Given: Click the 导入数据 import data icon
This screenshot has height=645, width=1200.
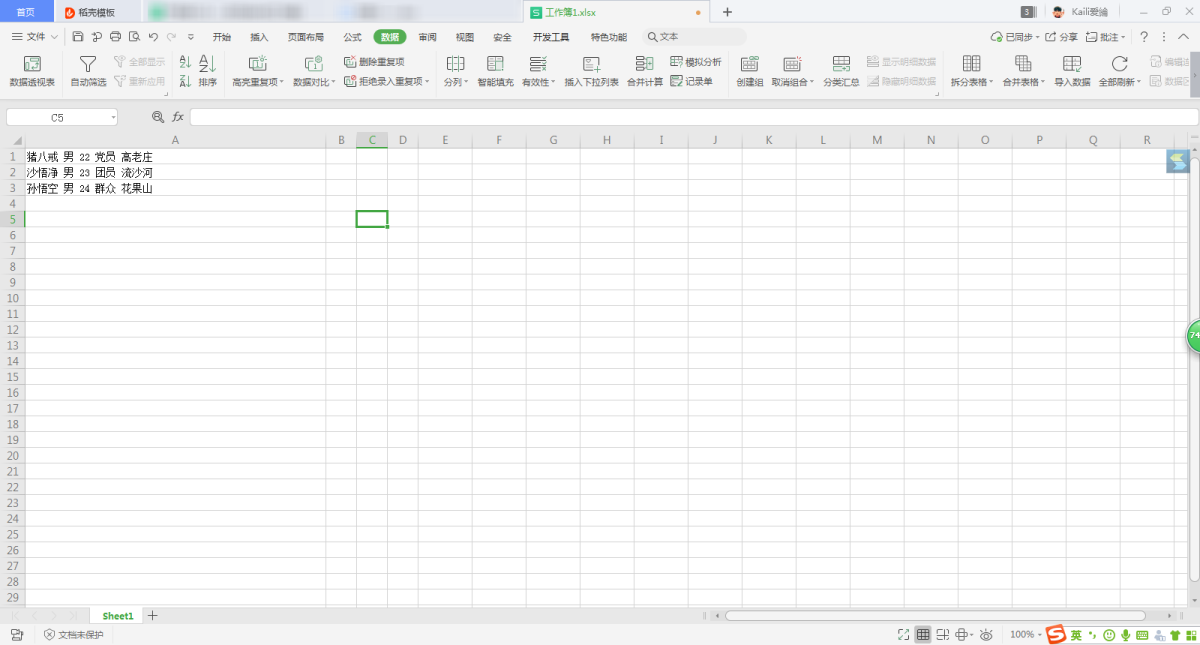Looking at the screenshot, I should click(1072, 64).
